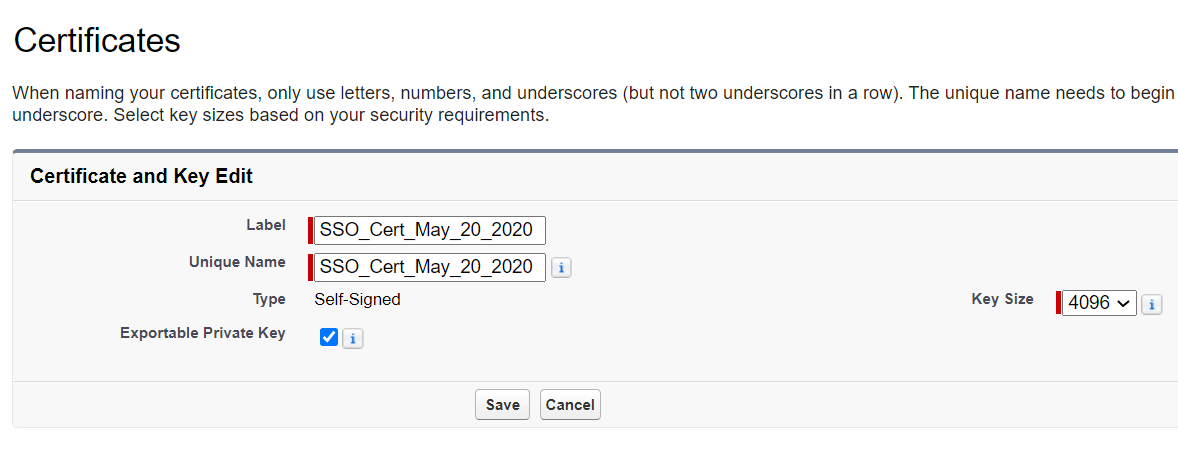Click the "Exportable Private Key" caption text
The image size is (1178, 449).
coord(203,333)
